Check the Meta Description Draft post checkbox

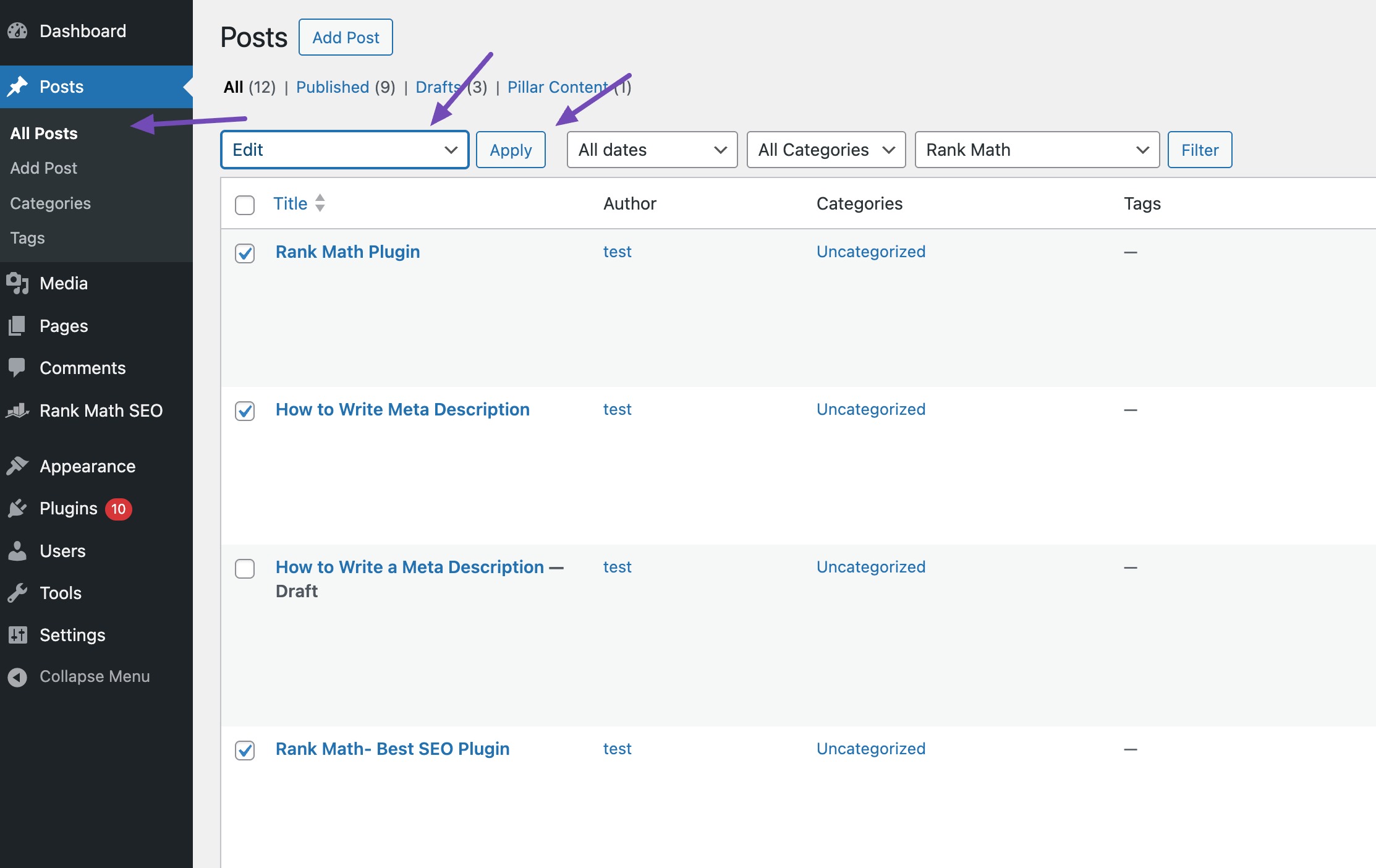[x=245, y=569]
